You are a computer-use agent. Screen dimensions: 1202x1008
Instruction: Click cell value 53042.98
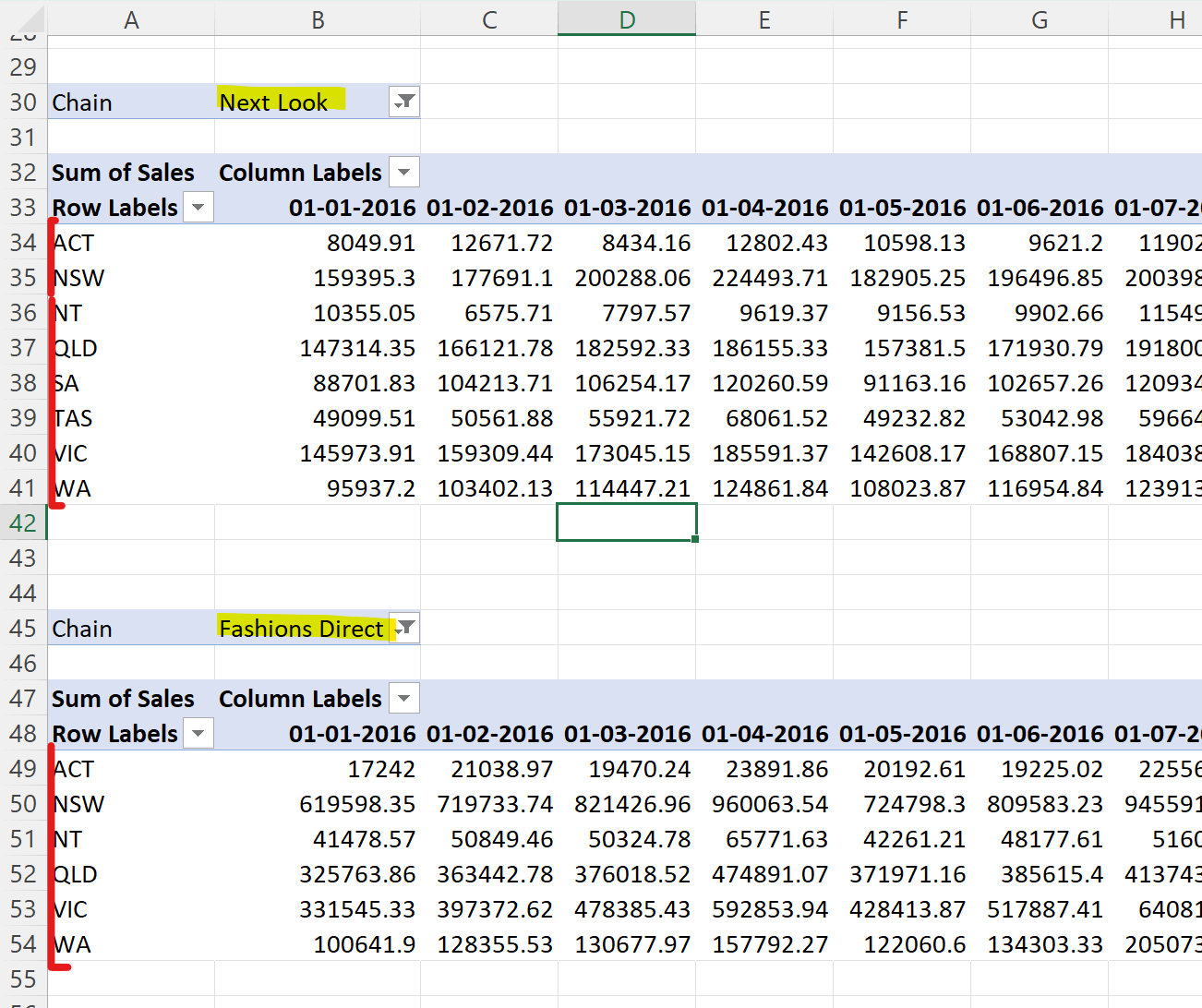click(x=1040, y=417)
